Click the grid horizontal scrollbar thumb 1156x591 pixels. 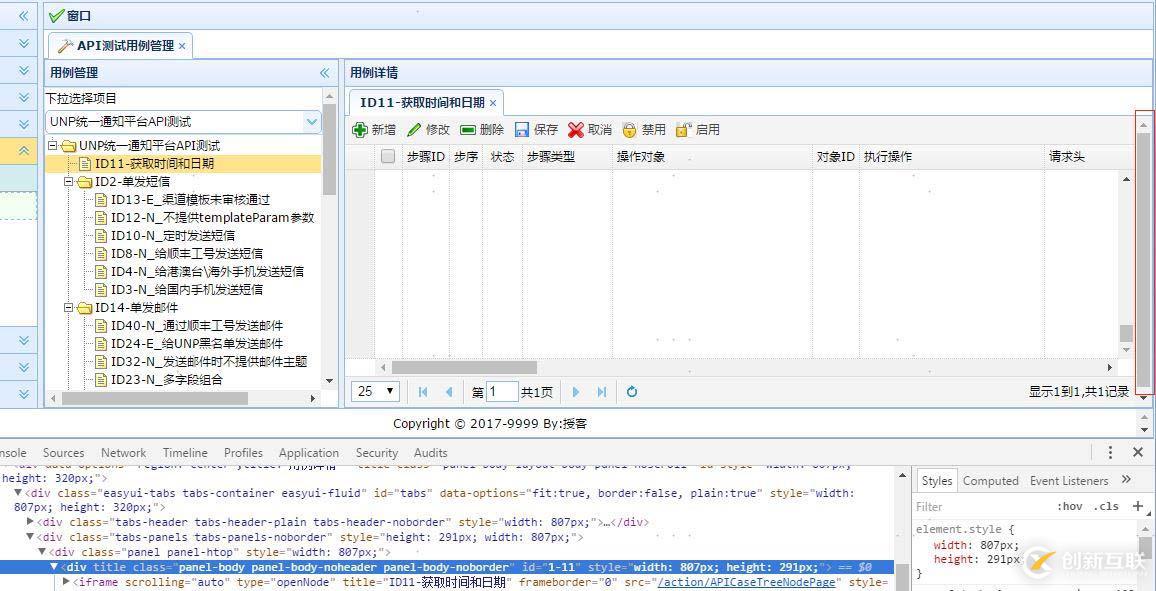tap(464, 367)
